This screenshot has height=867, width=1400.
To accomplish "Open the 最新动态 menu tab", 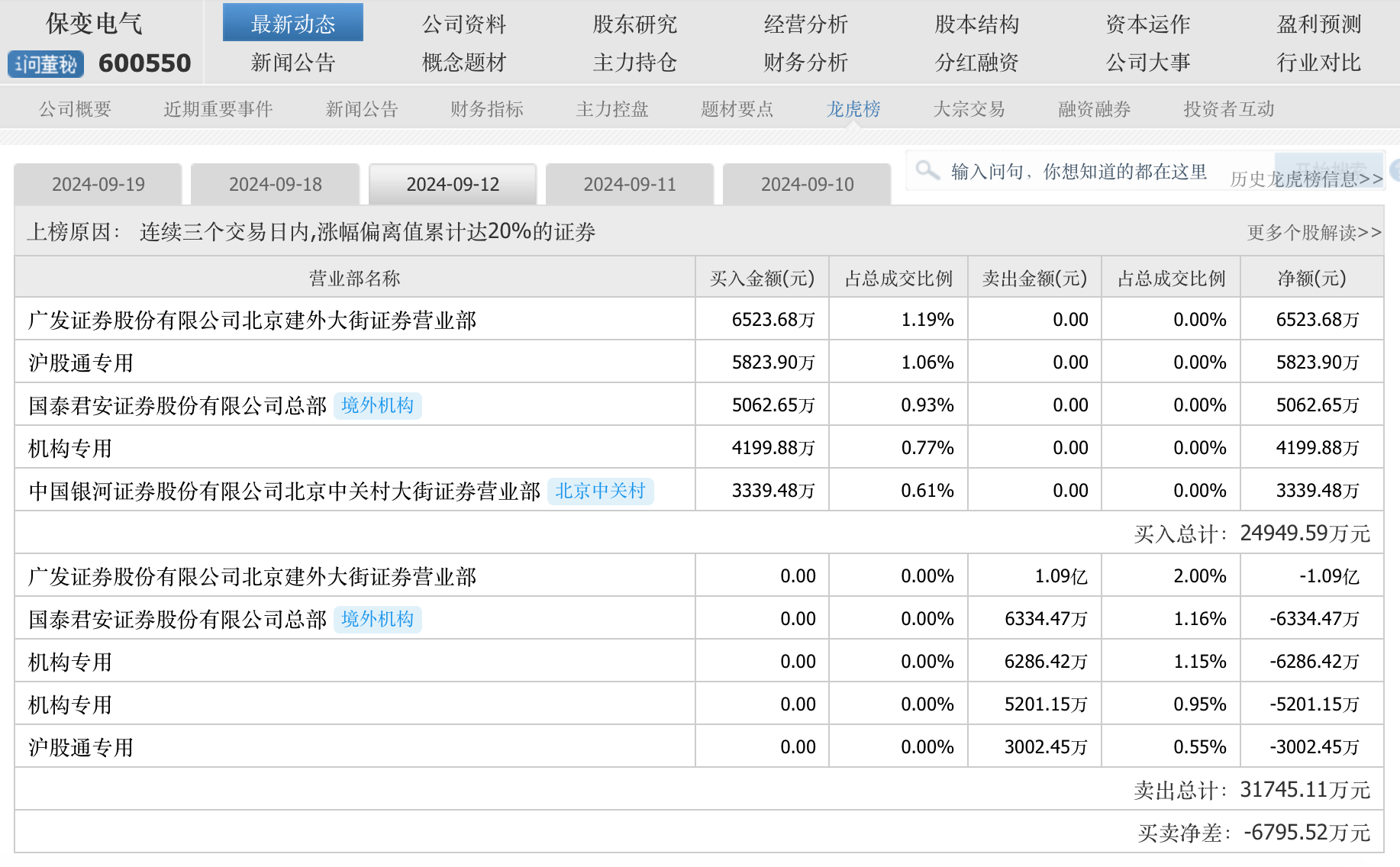I will coord(293,24).
